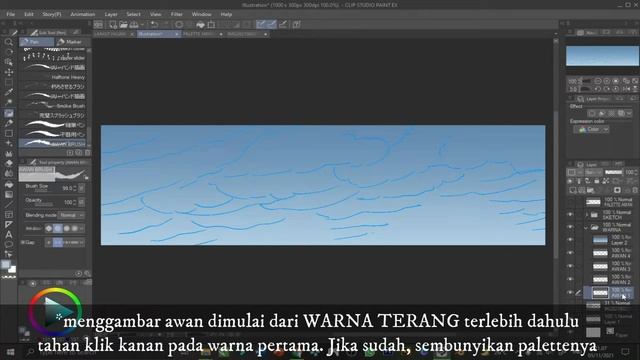Select the Frame border tool

(x=9, y=214)
